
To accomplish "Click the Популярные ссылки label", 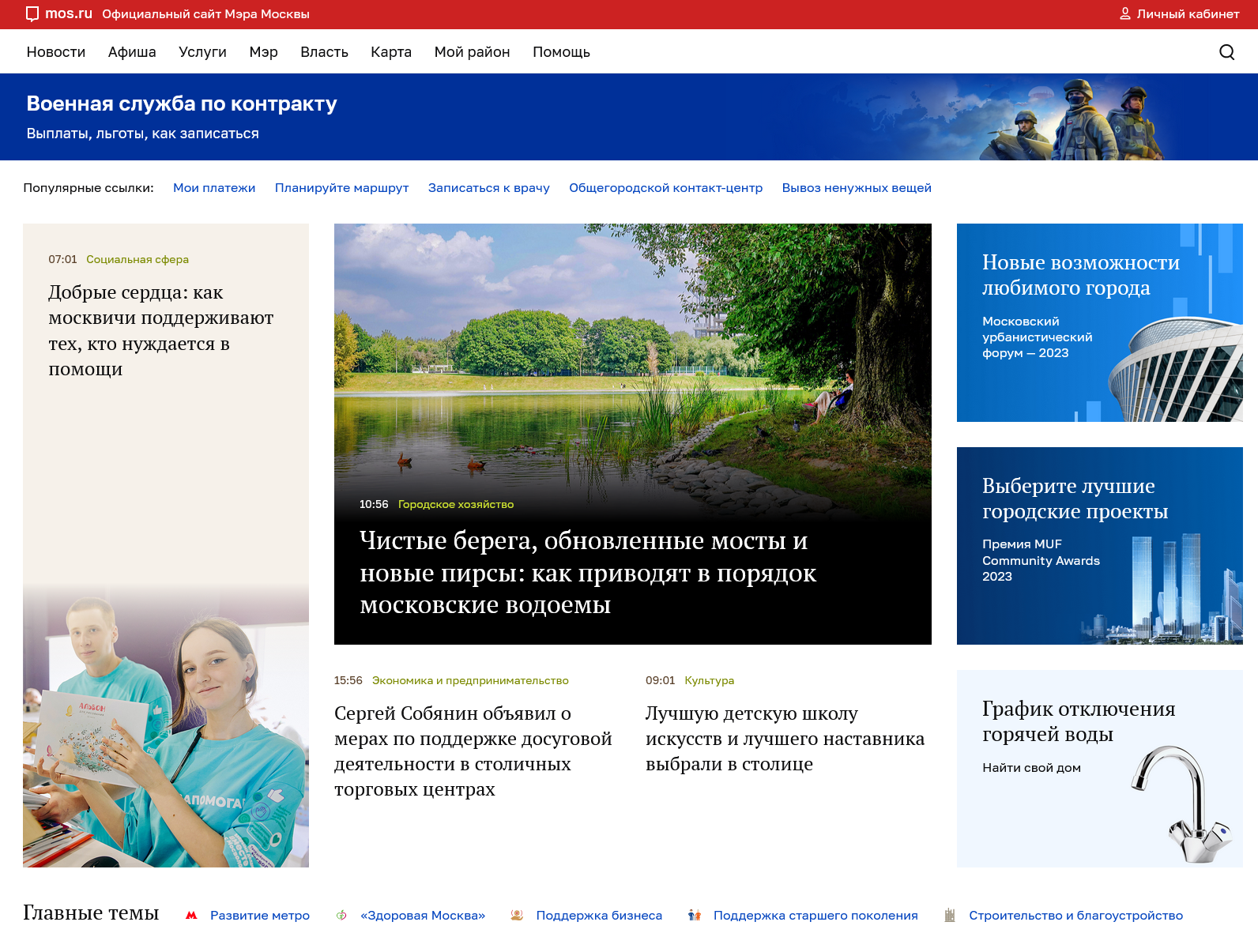I will (x=89, y=188).
